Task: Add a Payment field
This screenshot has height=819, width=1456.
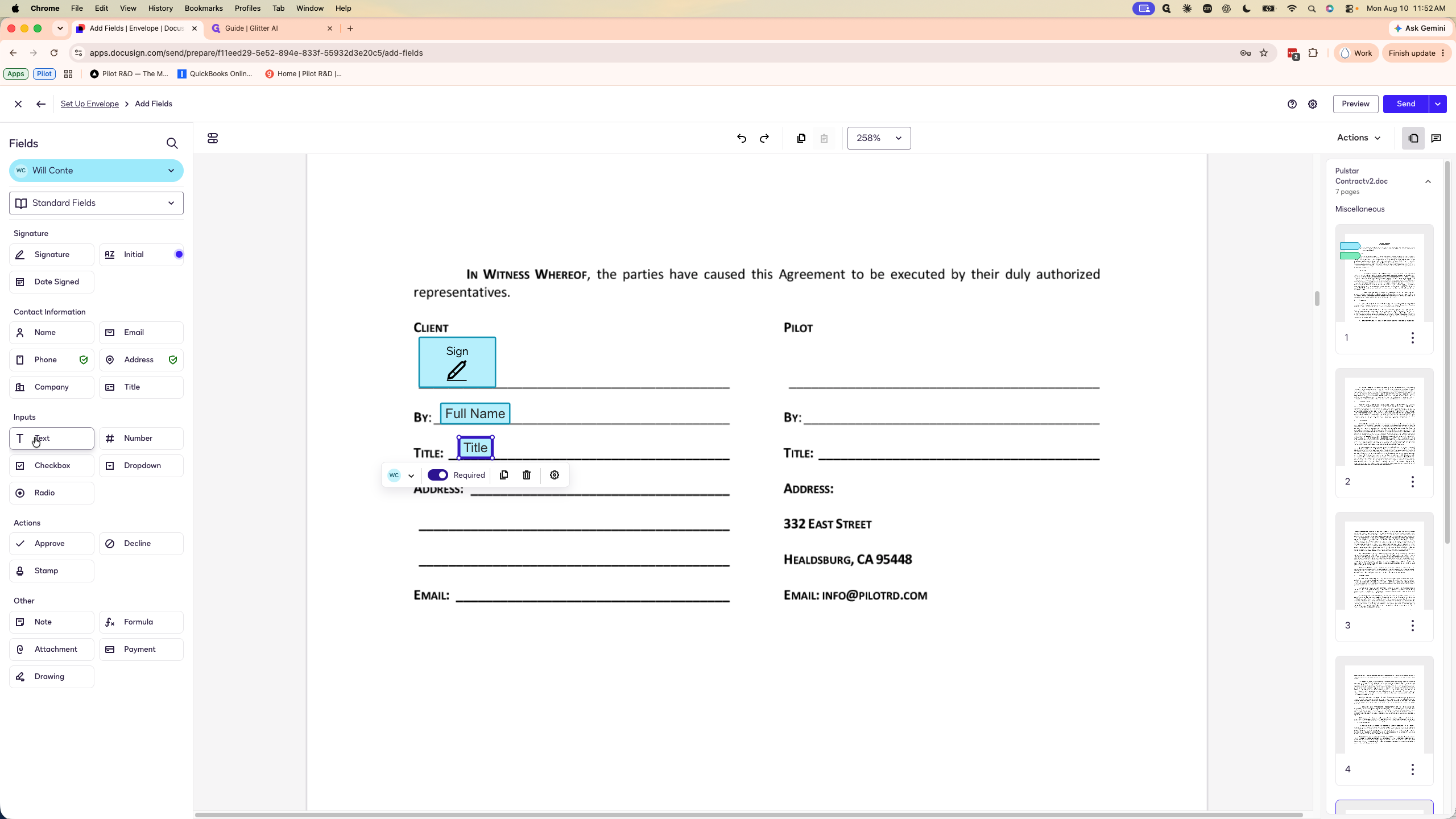Action: point(141,650)
